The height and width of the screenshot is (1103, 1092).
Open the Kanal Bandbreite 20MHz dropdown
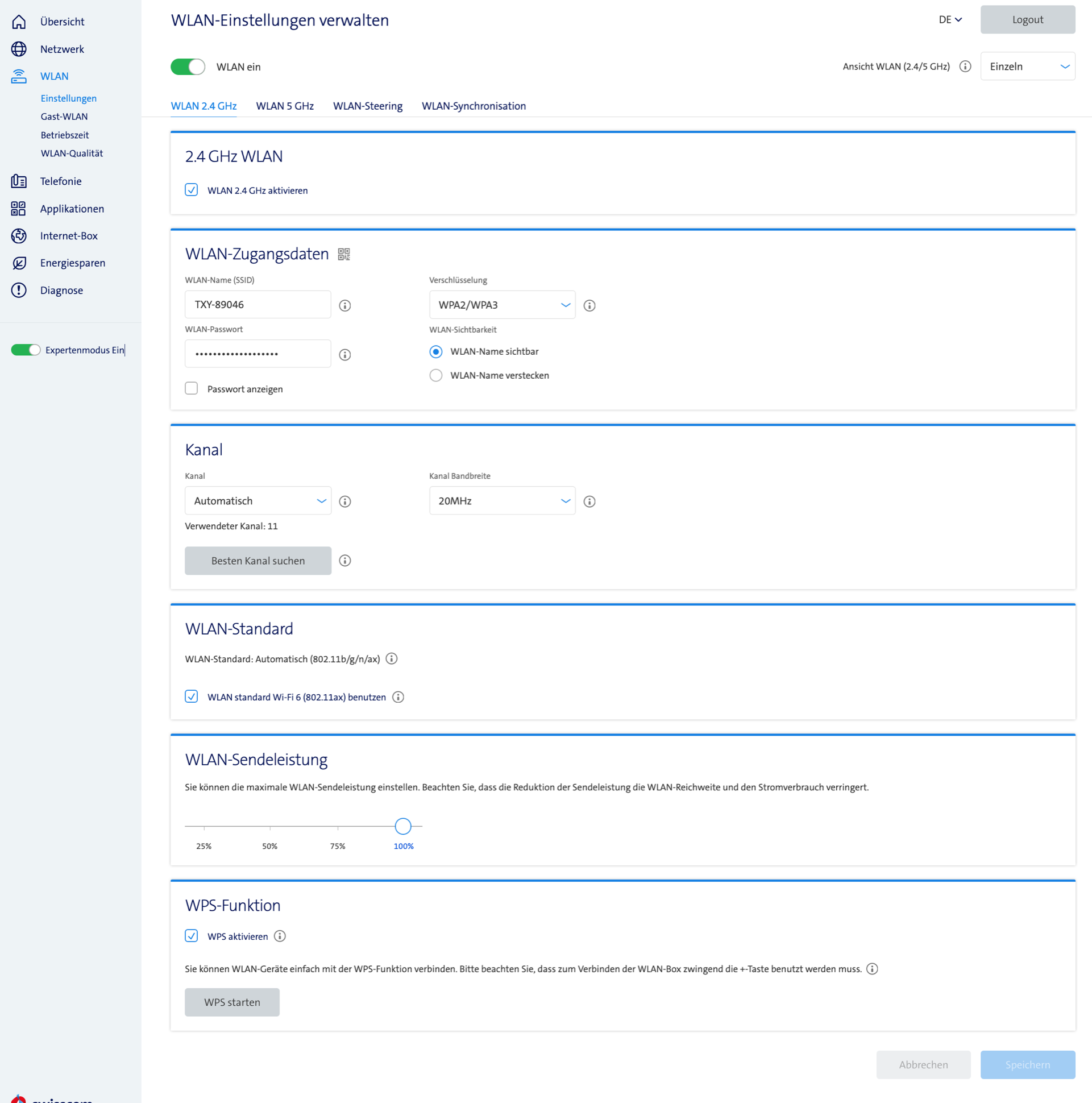tap(502, 501)
